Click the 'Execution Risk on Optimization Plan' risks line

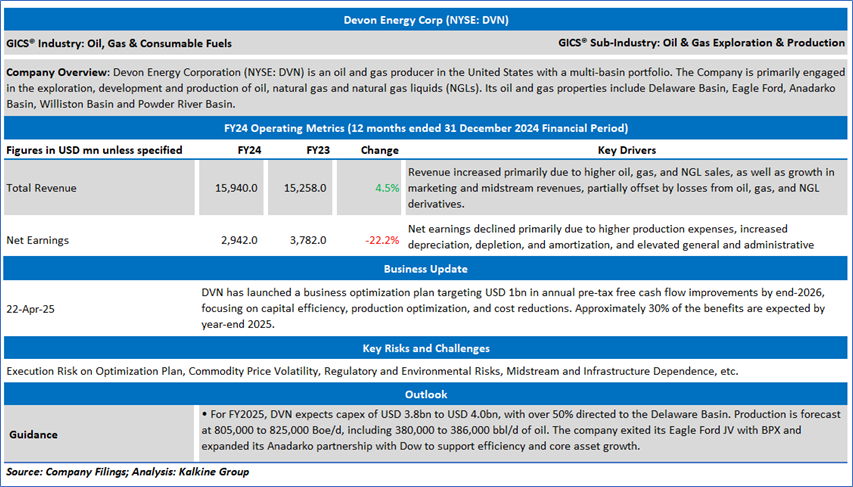click(372, 372)
